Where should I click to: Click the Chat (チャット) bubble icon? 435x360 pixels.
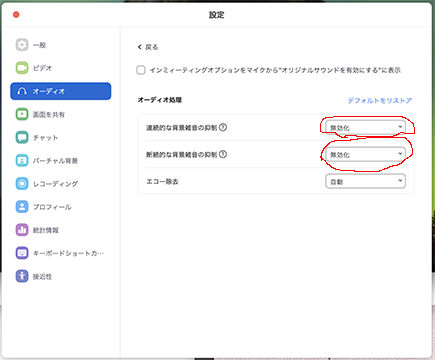[x=22, y=137]
